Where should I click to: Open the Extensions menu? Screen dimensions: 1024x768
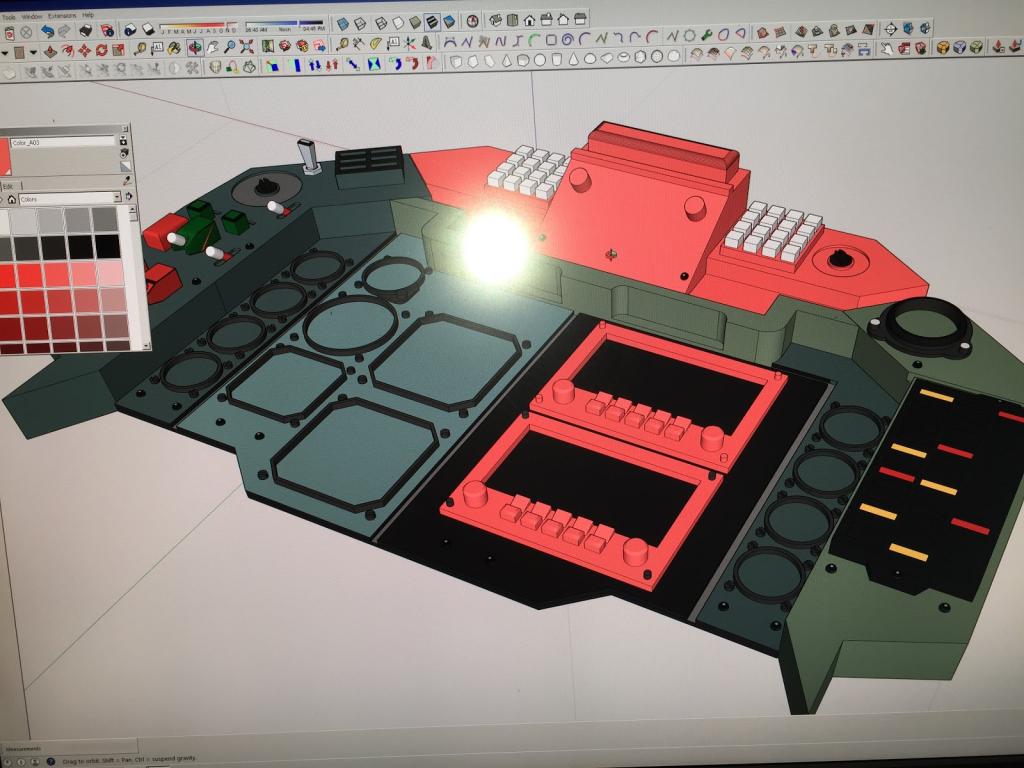[x=62, y=16]
